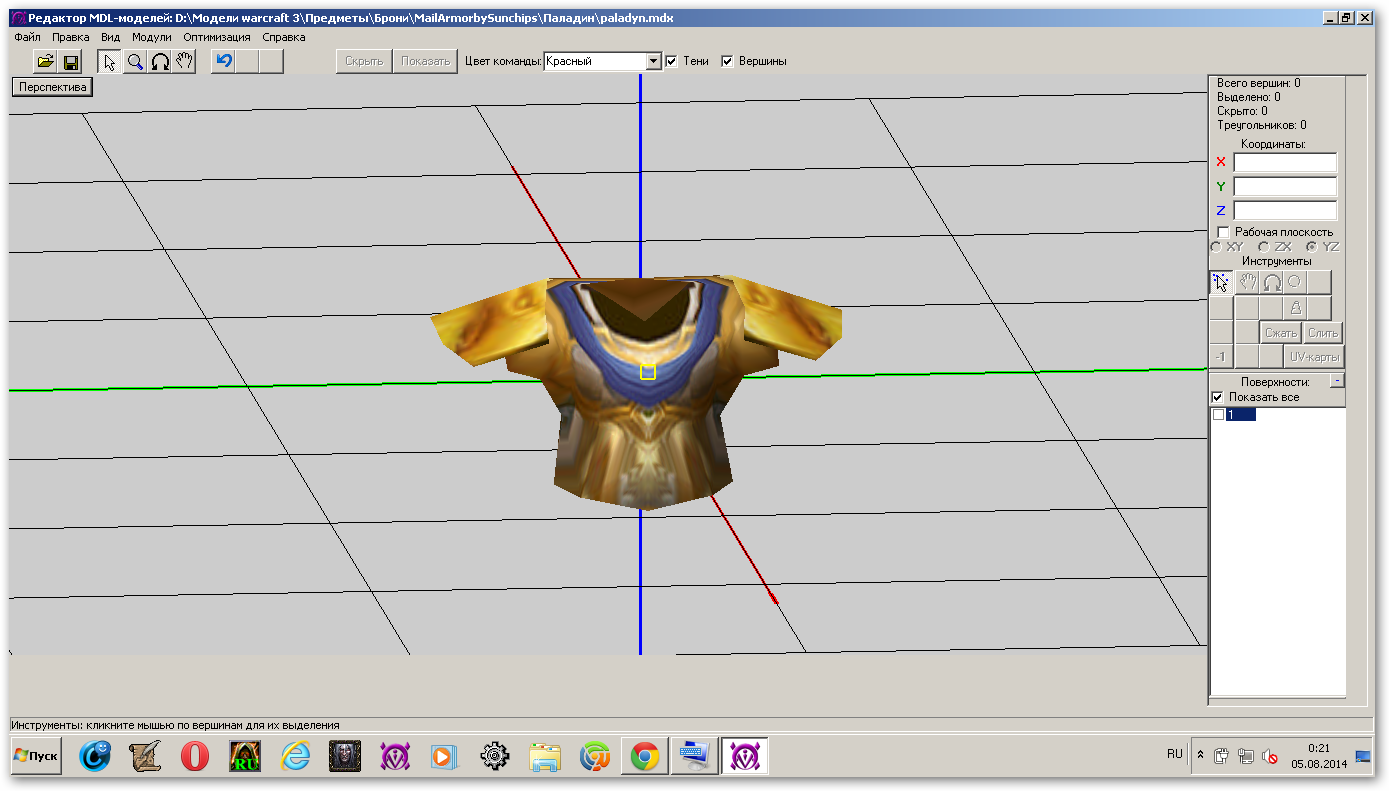
Task: Select surface 1 in the surfaces list
Action: pyautogui.click(x=1240, y=414)
